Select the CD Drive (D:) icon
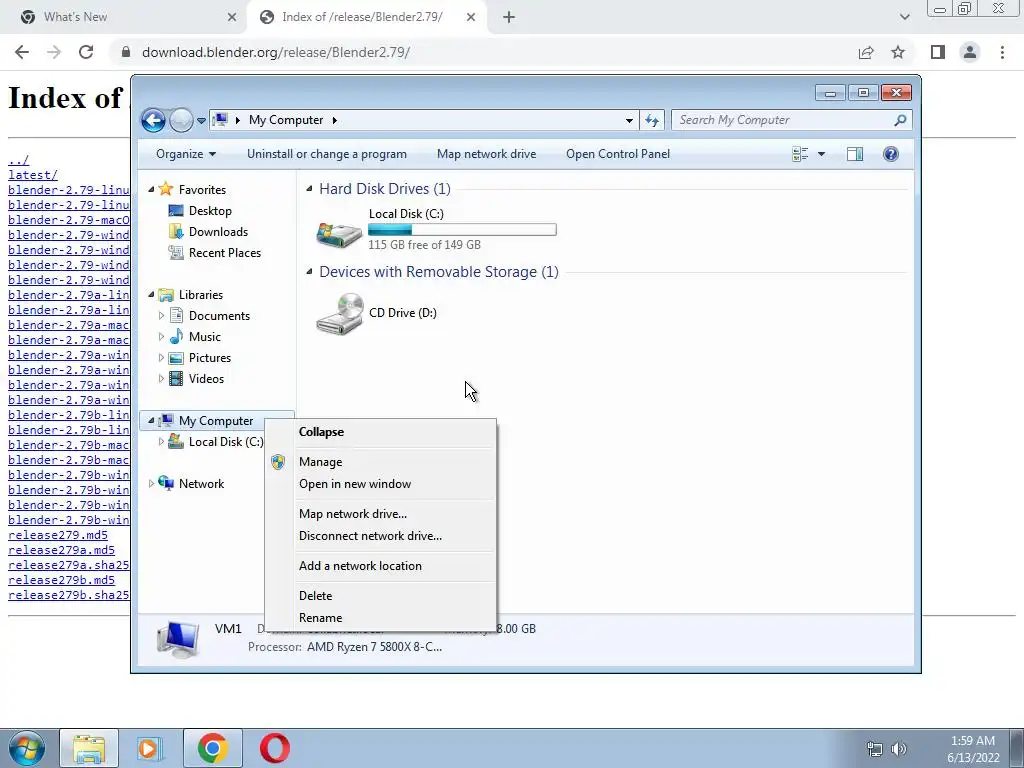Image resolution: width=1024 pixels, height=768 pixels. (x=340, y=314)
